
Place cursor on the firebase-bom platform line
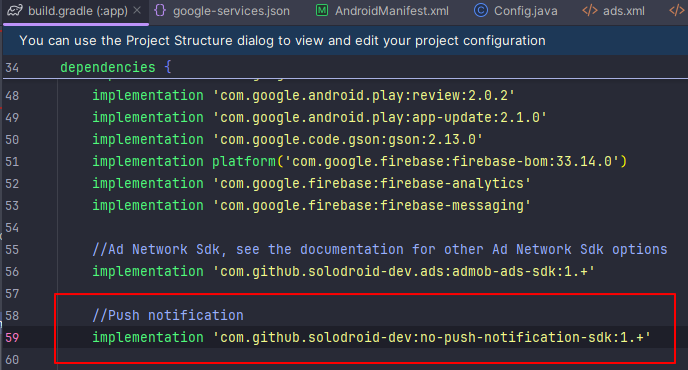[359, 162]
